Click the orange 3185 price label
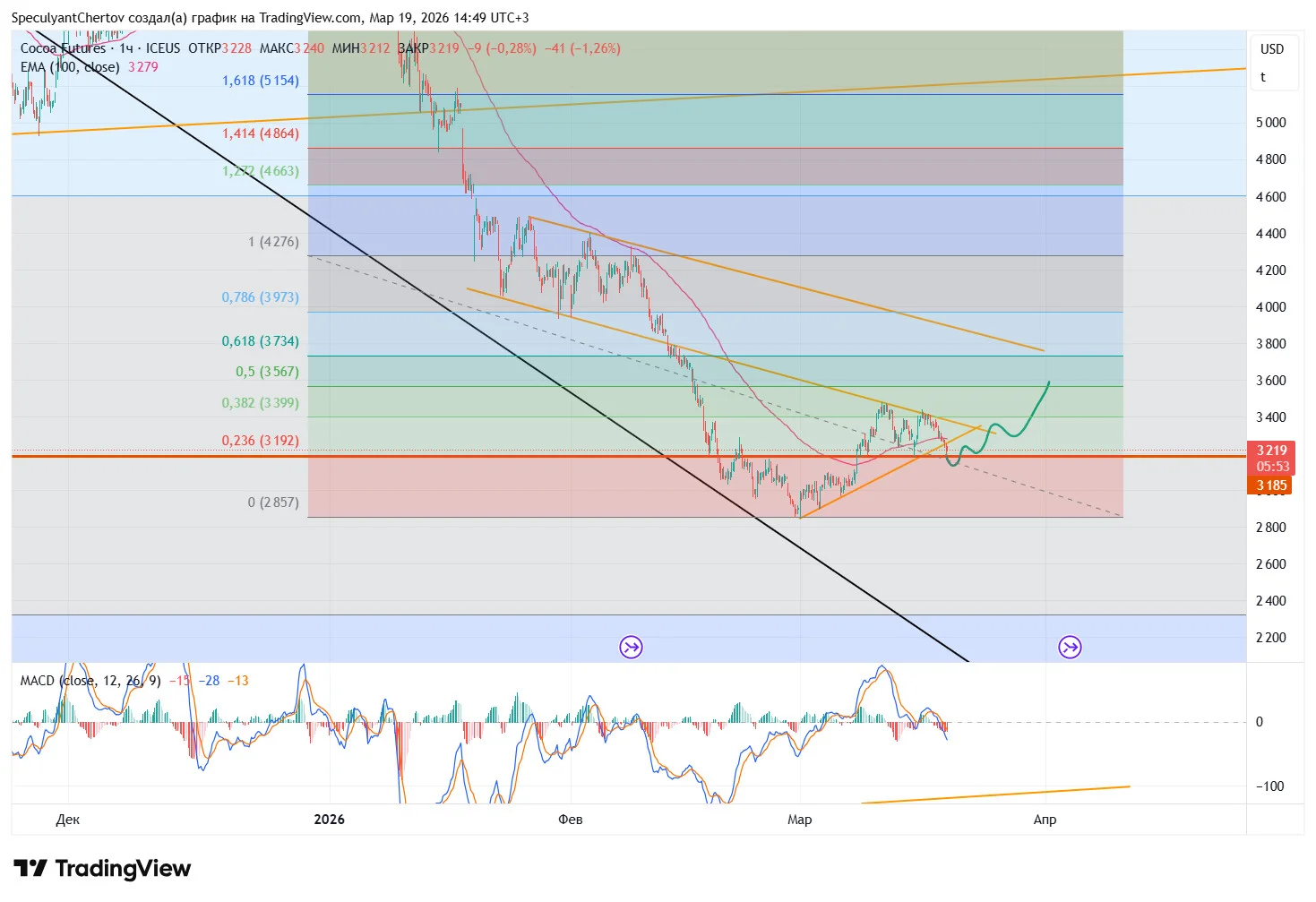 click(1271, 485)
